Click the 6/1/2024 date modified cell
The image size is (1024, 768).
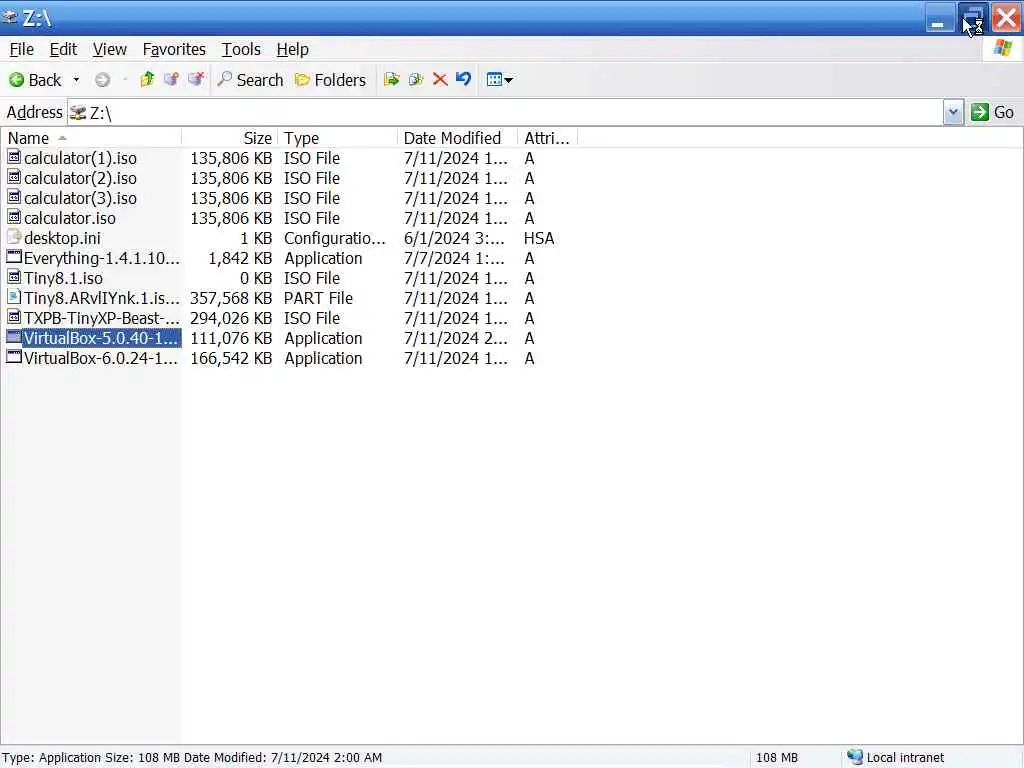click(454, 238)
